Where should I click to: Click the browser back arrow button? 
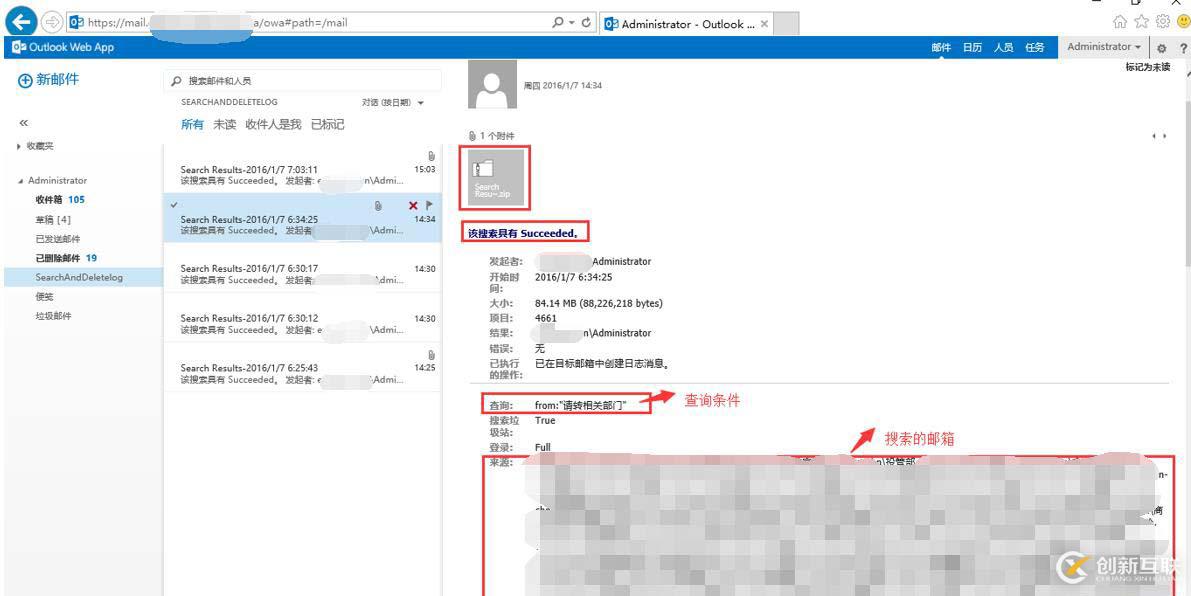(x=21, y=21)
